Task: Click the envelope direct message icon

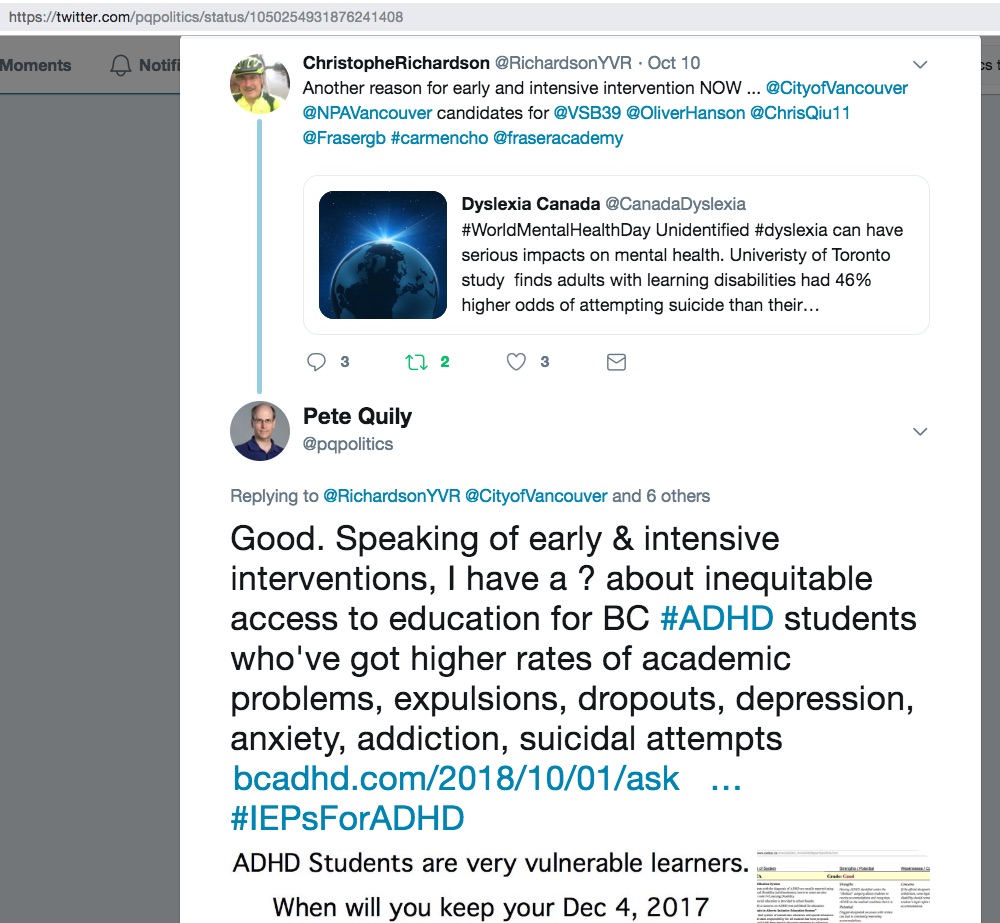Action: click(616, 362)
